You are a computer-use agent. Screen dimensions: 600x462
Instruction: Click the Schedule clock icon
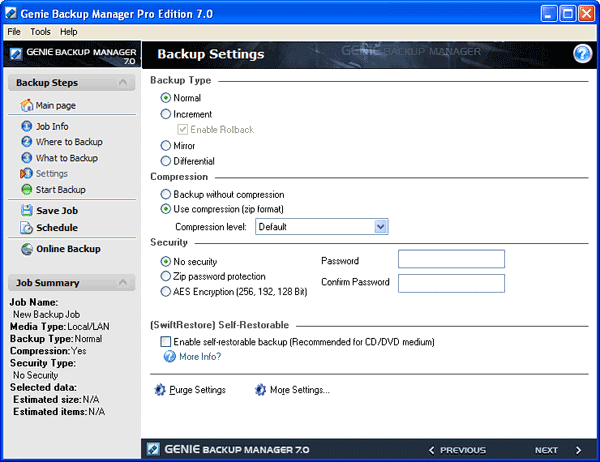[x=26, y=227]
